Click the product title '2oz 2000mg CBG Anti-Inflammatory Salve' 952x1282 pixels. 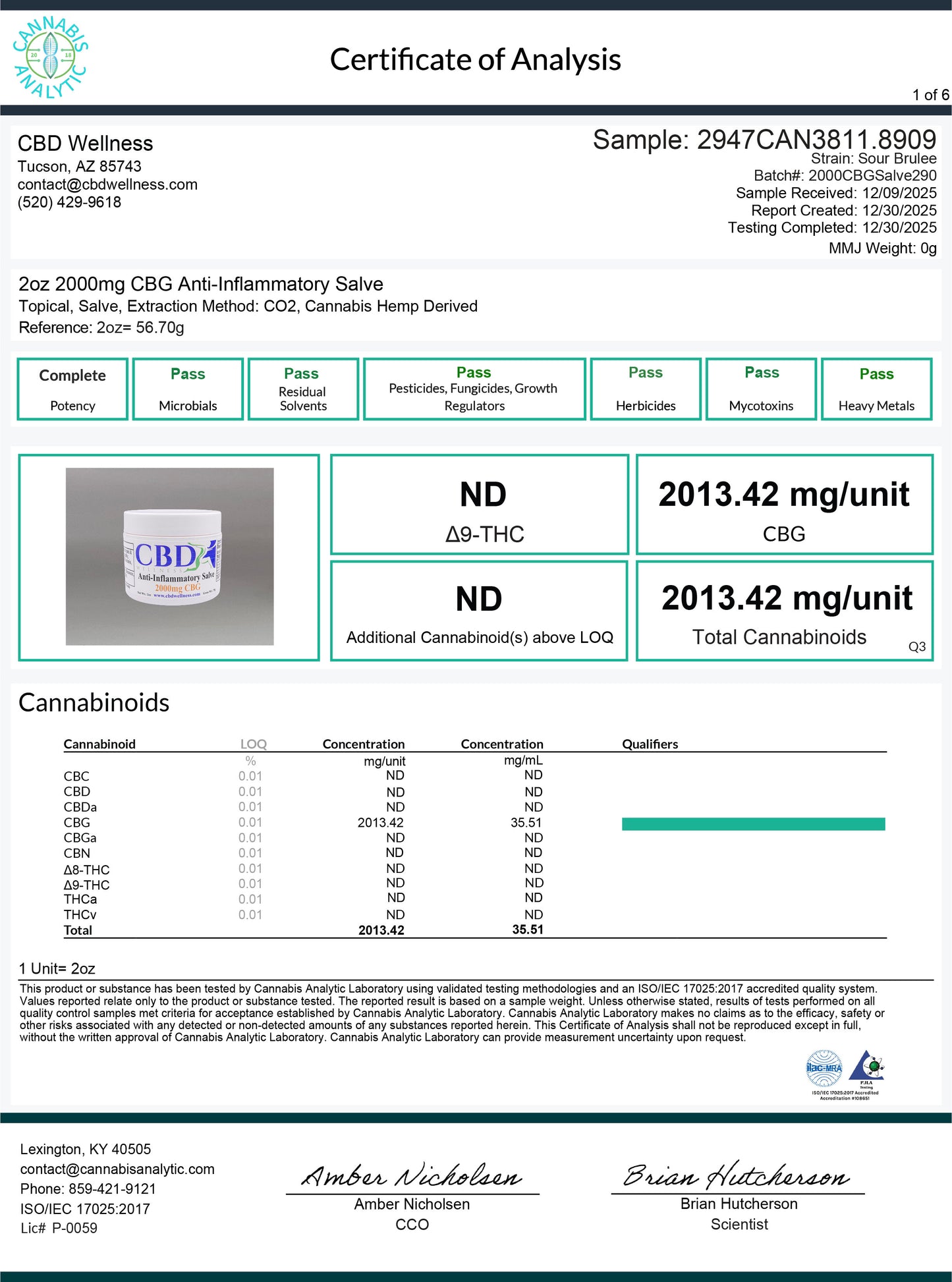201,284
